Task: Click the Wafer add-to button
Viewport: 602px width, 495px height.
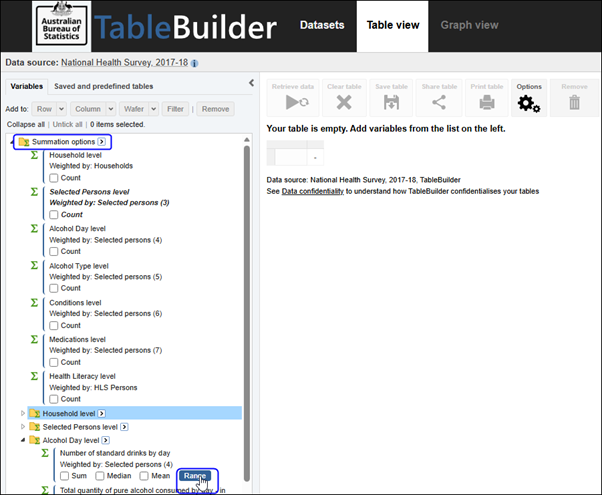Action: tap(134, 109)
